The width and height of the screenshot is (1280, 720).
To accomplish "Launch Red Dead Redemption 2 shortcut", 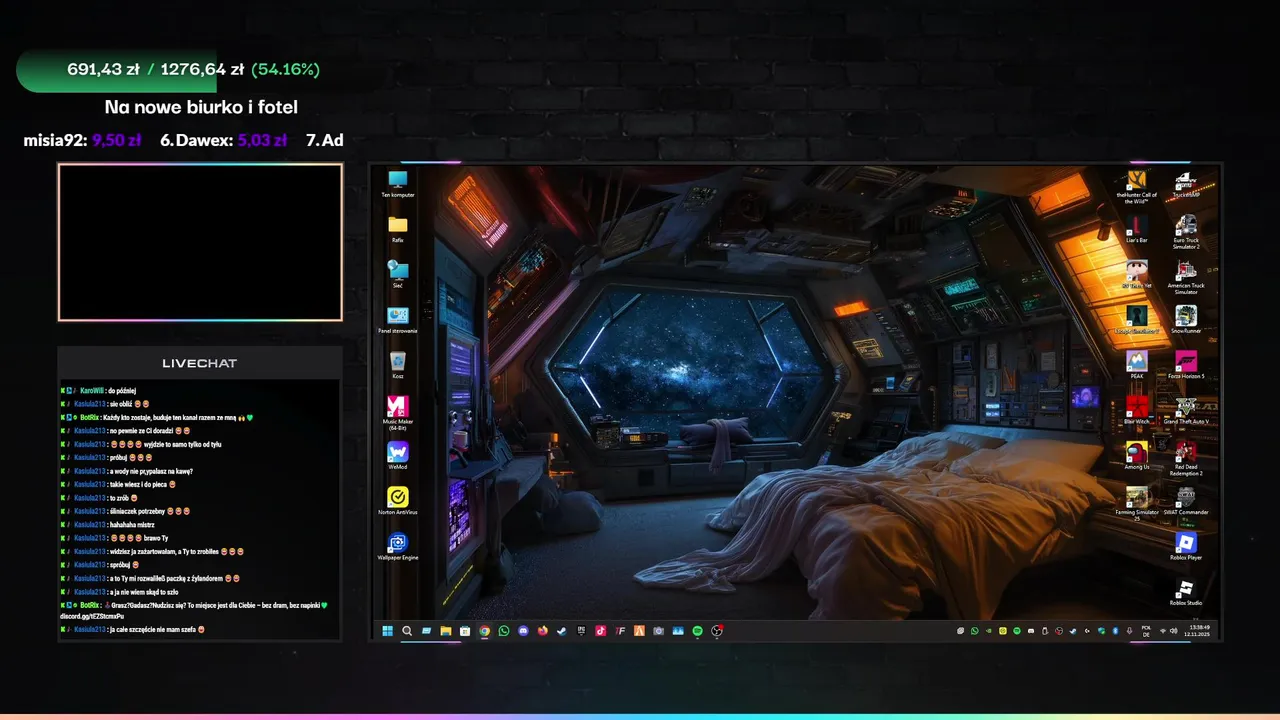I will [x=1186, y=457].
